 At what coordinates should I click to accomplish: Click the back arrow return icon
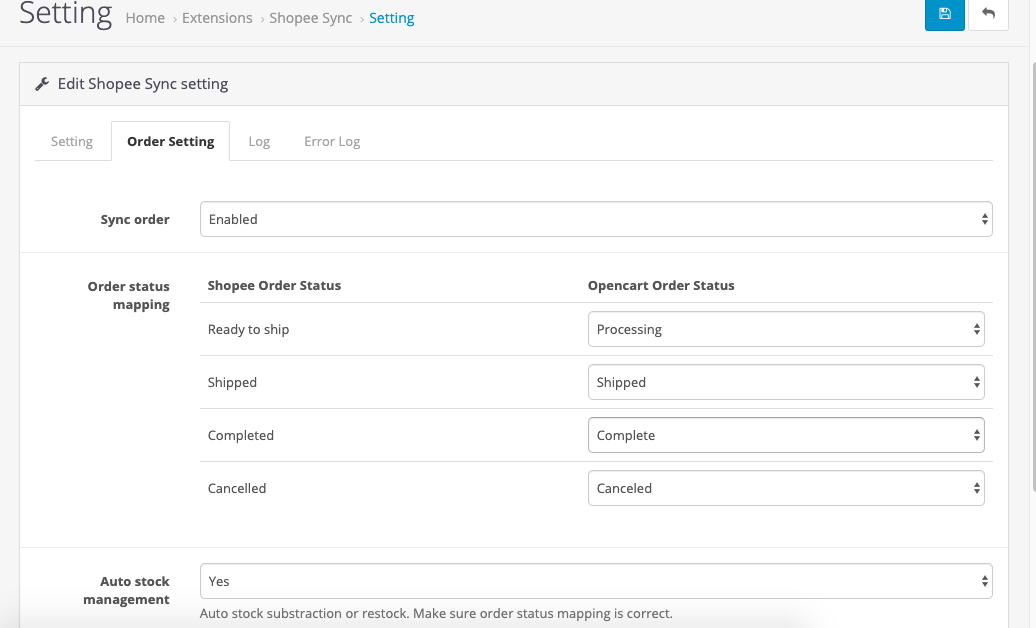click(988, 14)
